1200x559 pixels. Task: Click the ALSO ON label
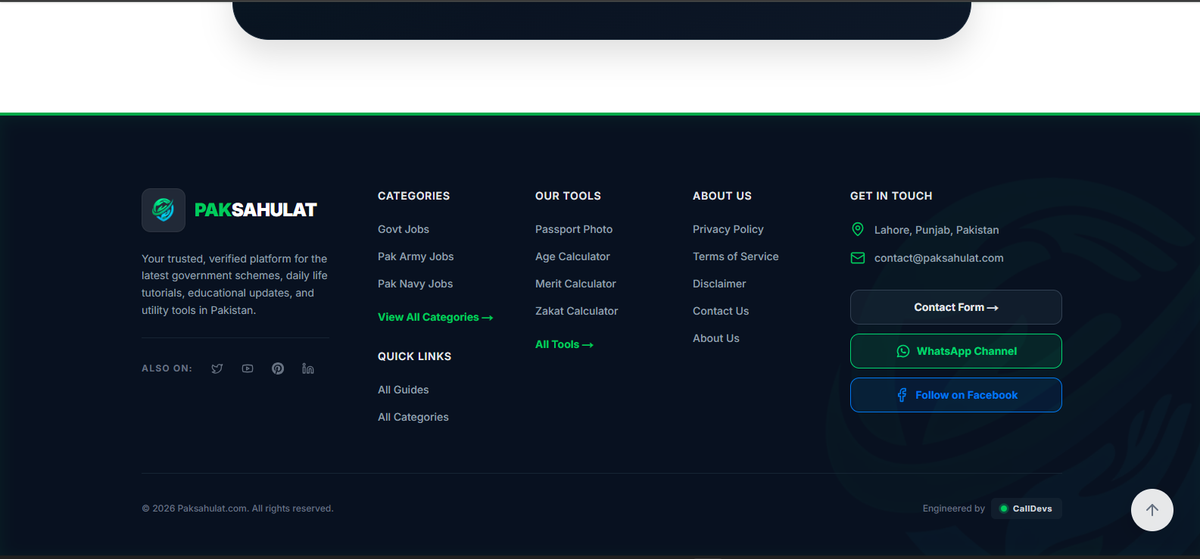tap(167, 369)
